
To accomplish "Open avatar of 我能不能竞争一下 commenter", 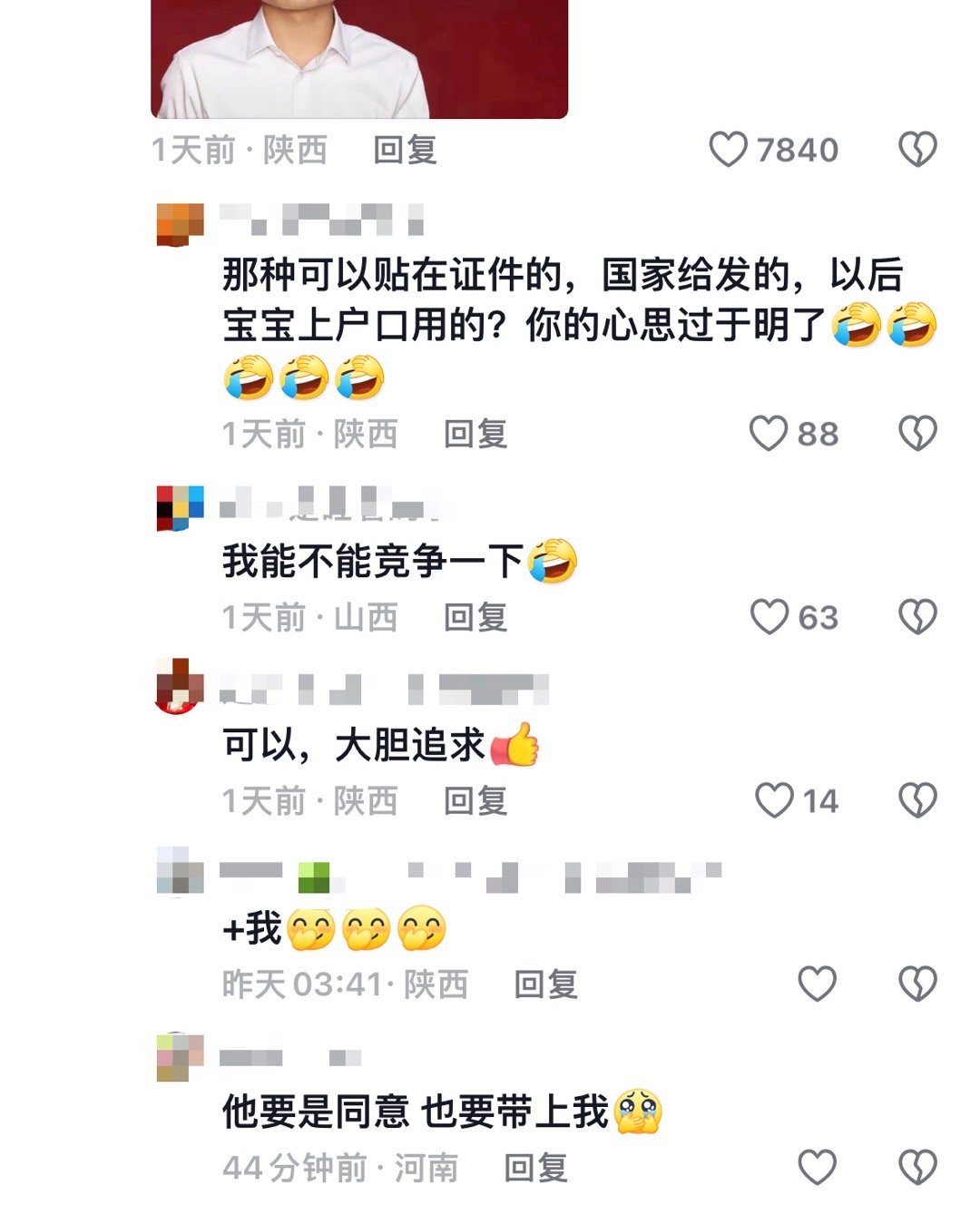I will 180,508.
